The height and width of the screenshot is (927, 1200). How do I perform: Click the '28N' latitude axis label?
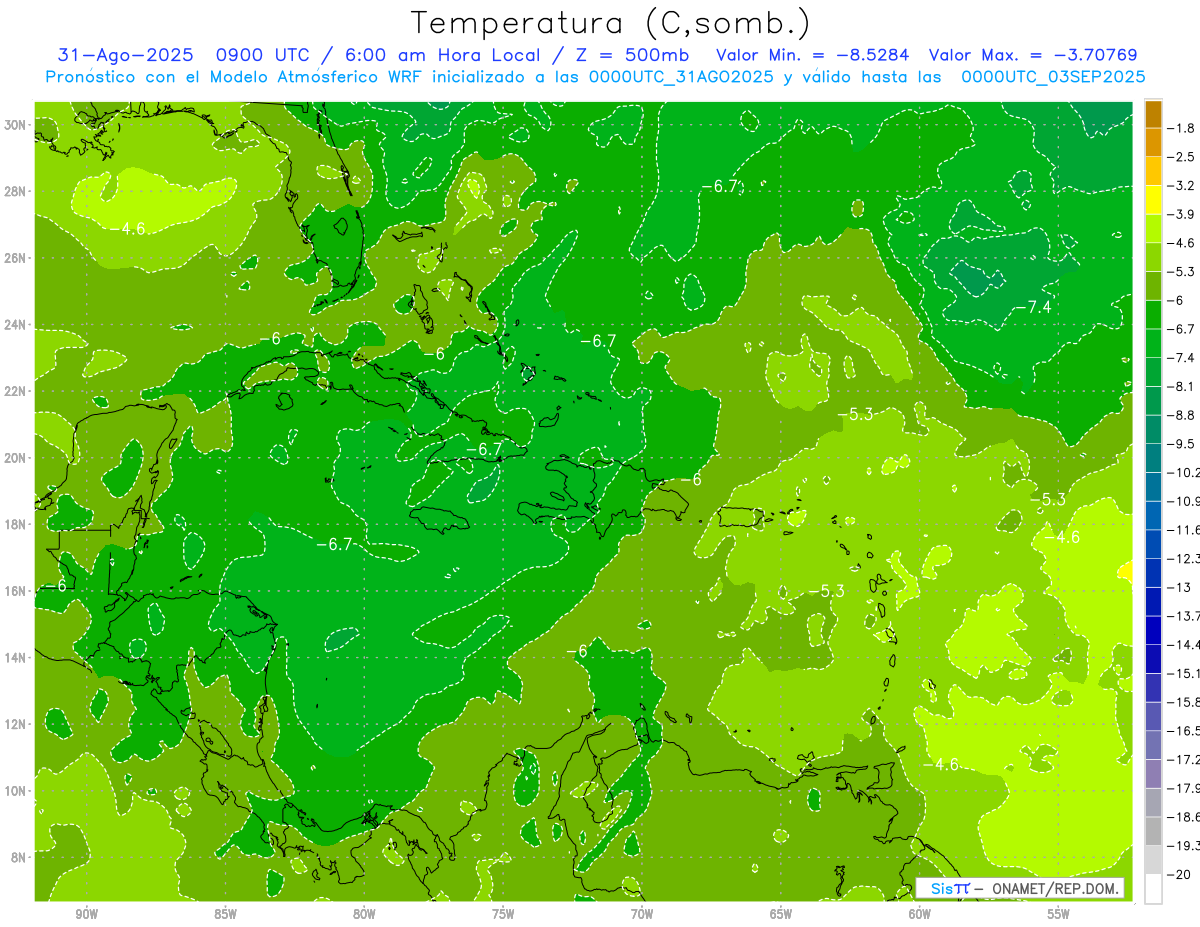[15, 191]
